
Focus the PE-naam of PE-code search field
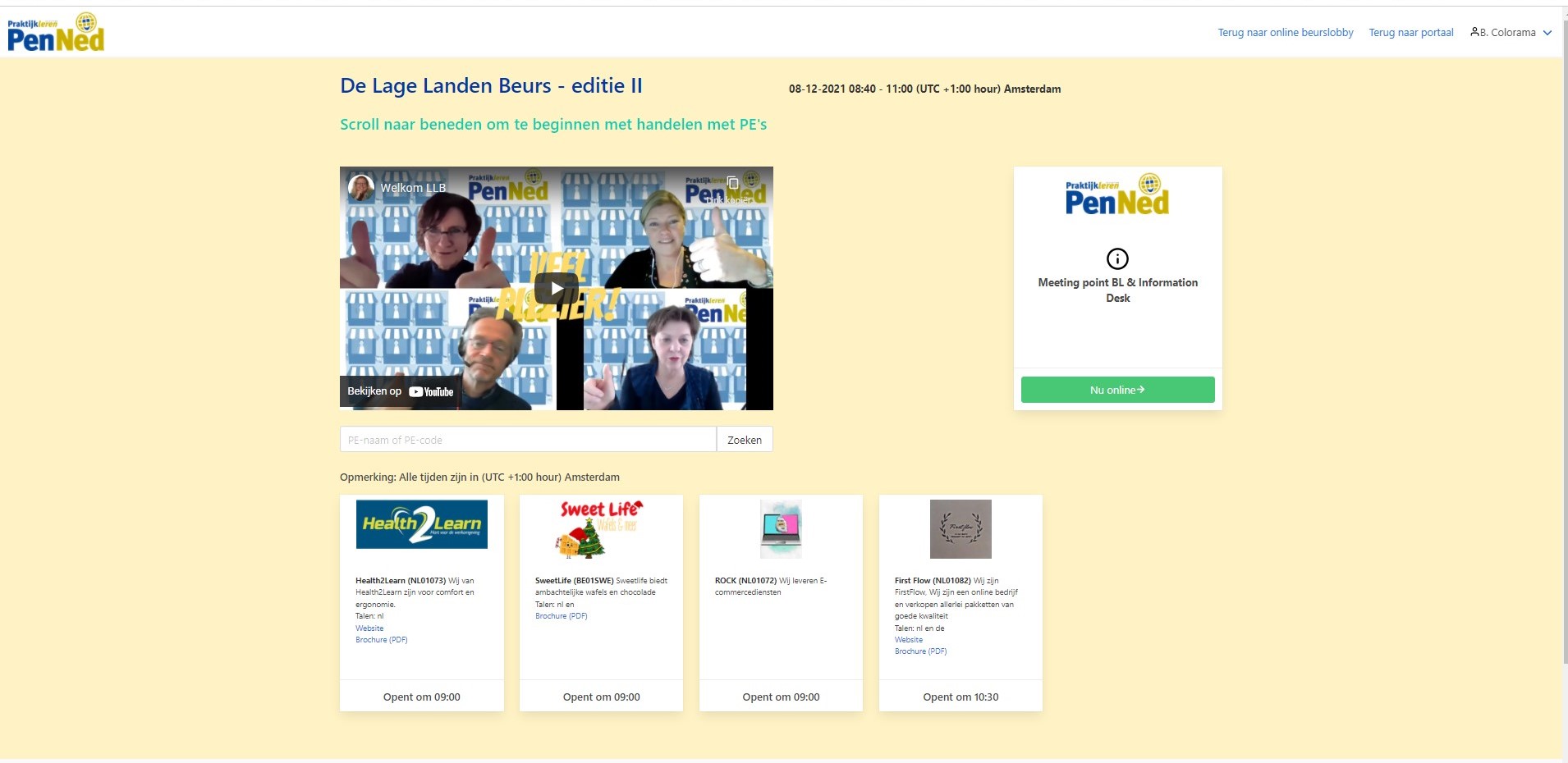[x=528, y=440]
